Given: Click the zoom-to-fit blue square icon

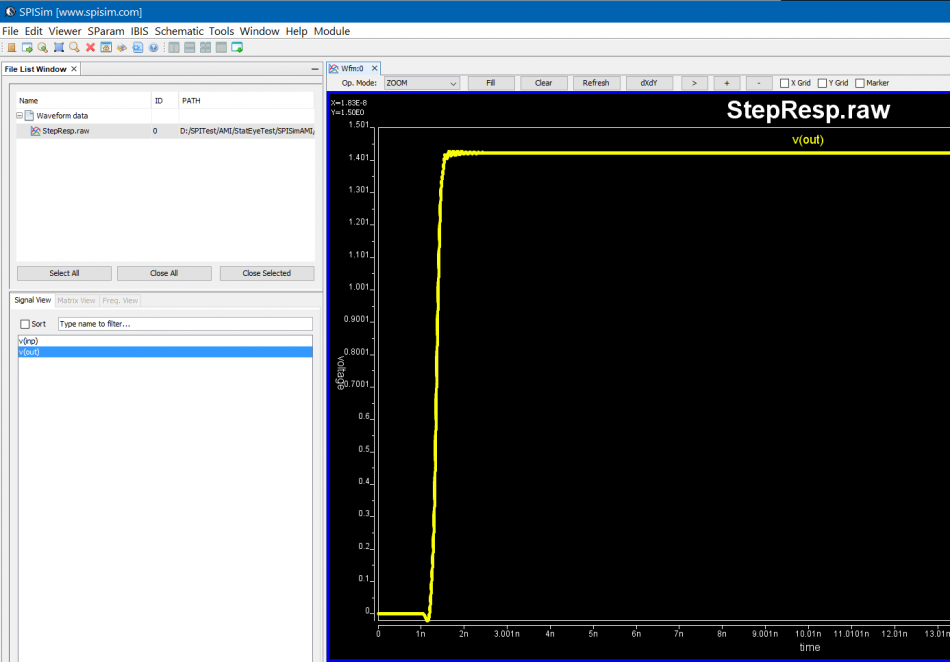Looking at the screenshot, I should [x=58, y=47].
